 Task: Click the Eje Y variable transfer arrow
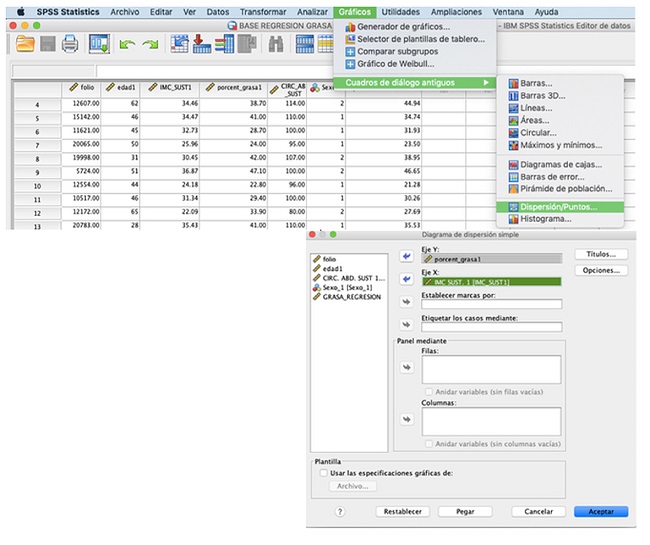click(406, 256)
